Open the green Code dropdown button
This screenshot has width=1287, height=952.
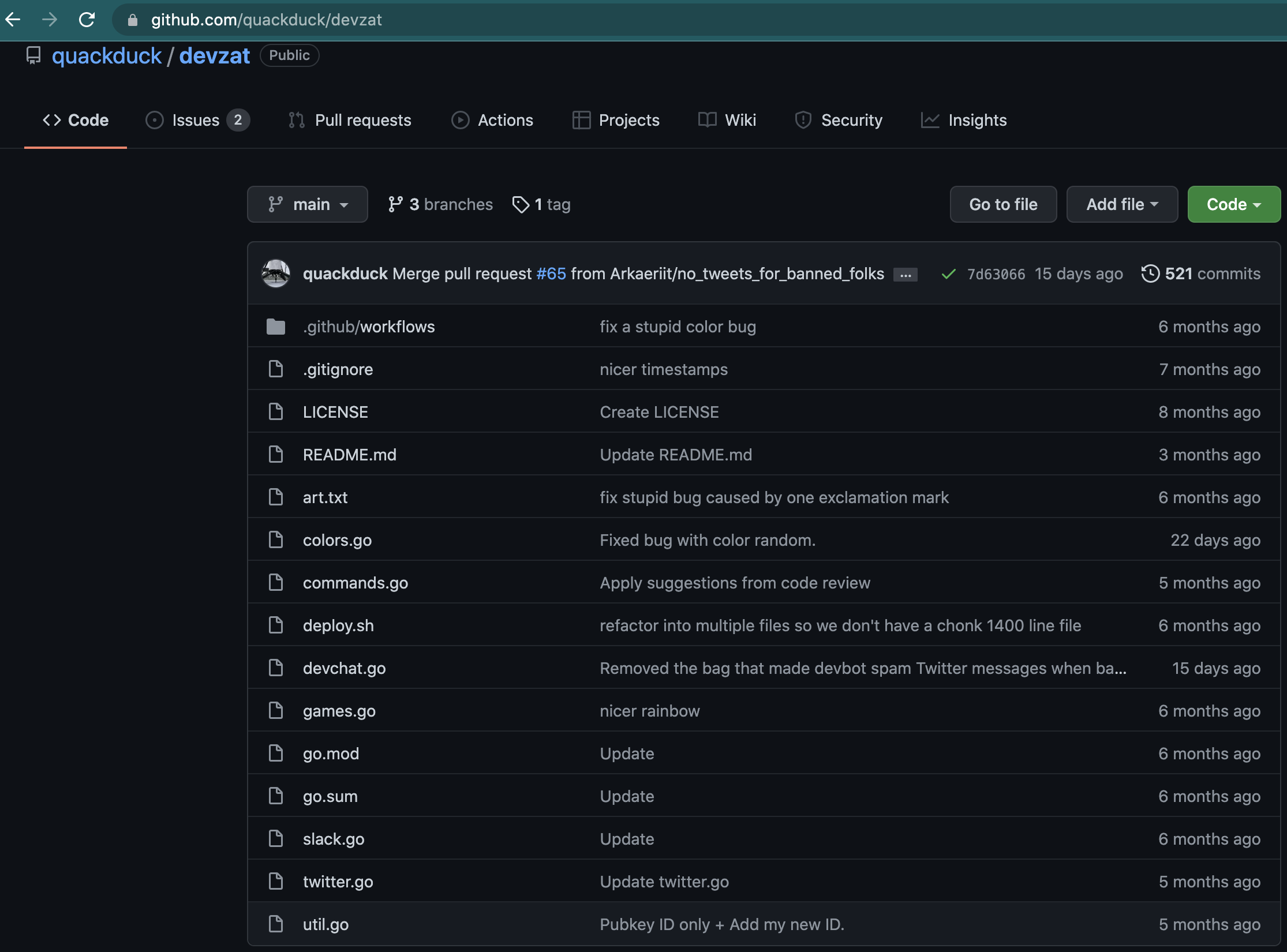pyautogui.click(x=1234, y=204)
